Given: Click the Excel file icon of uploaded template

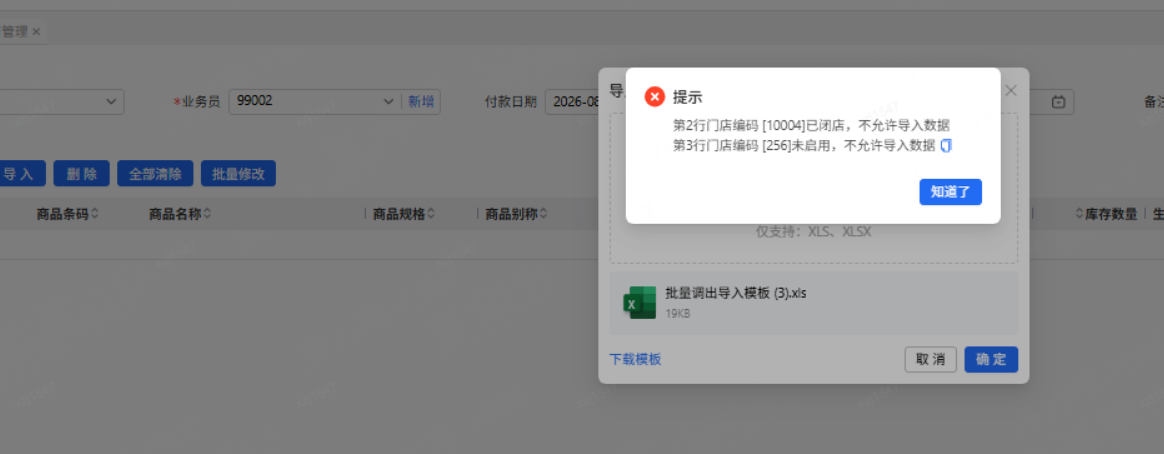Looking at the screenshot, I should [639, 303].
